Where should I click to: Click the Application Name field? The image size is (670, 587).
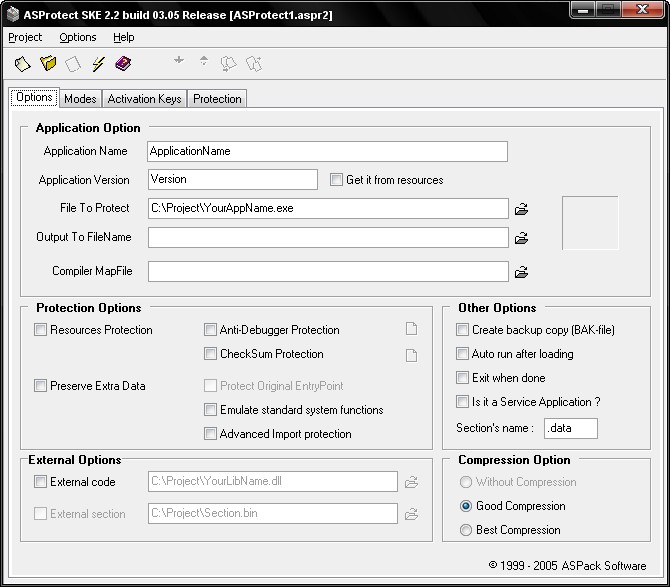327,151
